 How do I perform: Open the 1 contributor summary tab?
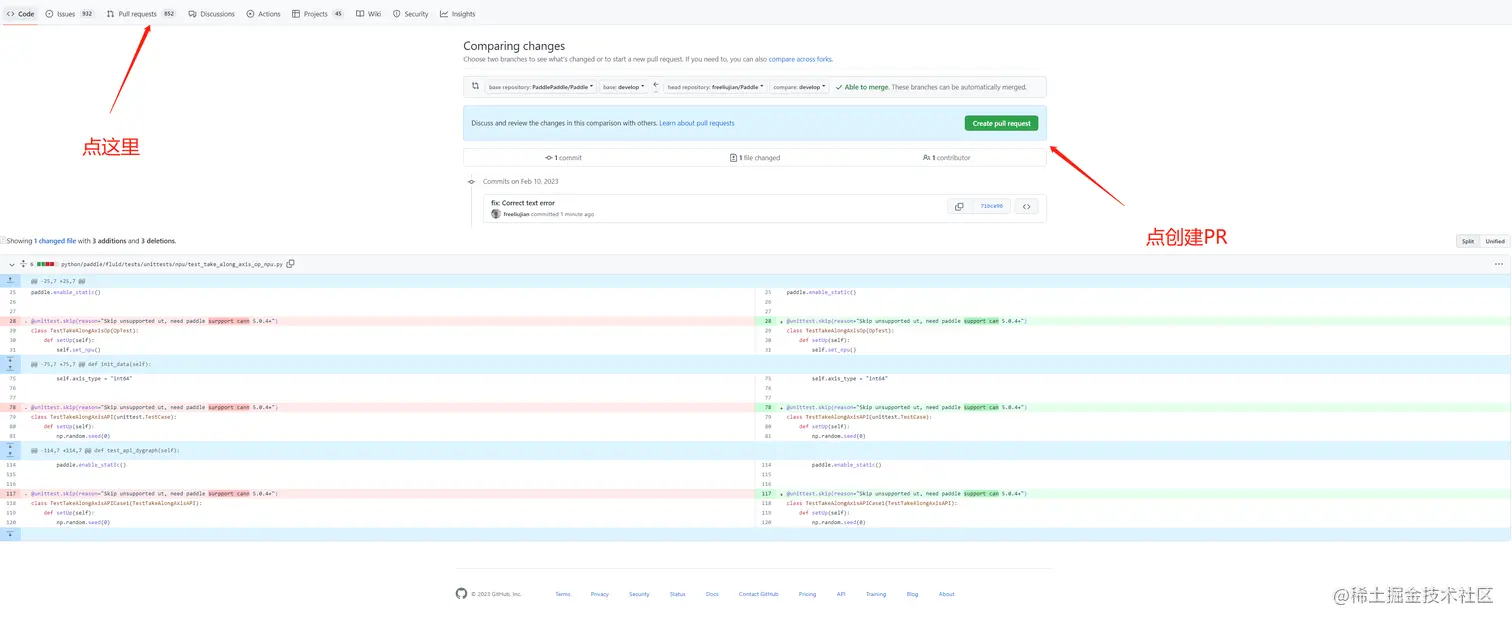[946, 157]
